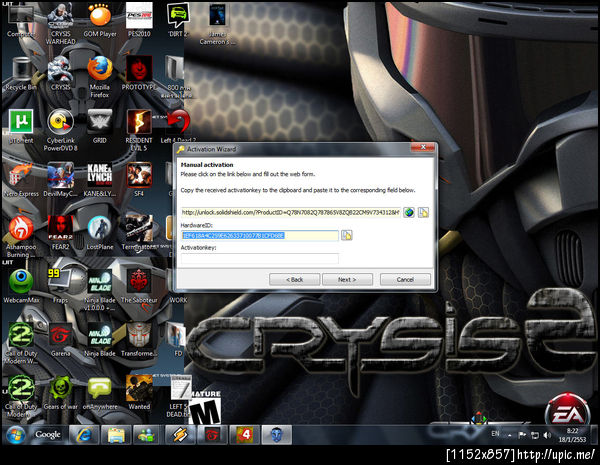Open GRID game shortcut

click(100, 126)
